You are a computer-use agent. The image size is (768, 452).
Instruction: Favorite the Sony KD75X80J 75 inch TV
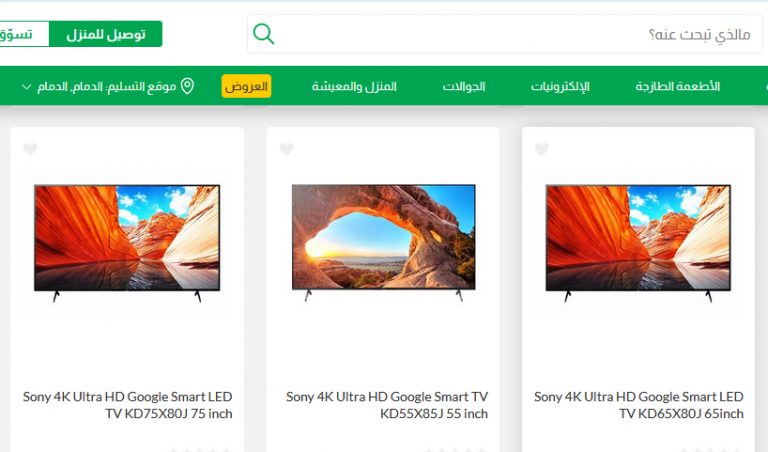30,149
